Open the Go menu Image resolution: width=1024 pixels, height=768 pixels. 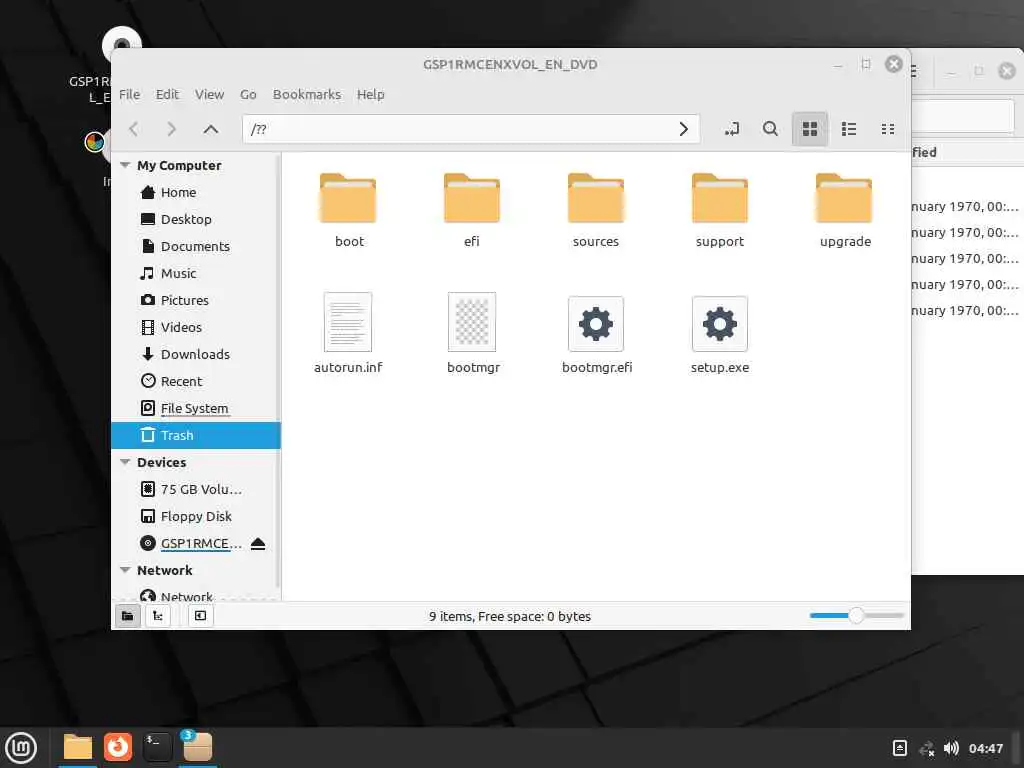248,94
